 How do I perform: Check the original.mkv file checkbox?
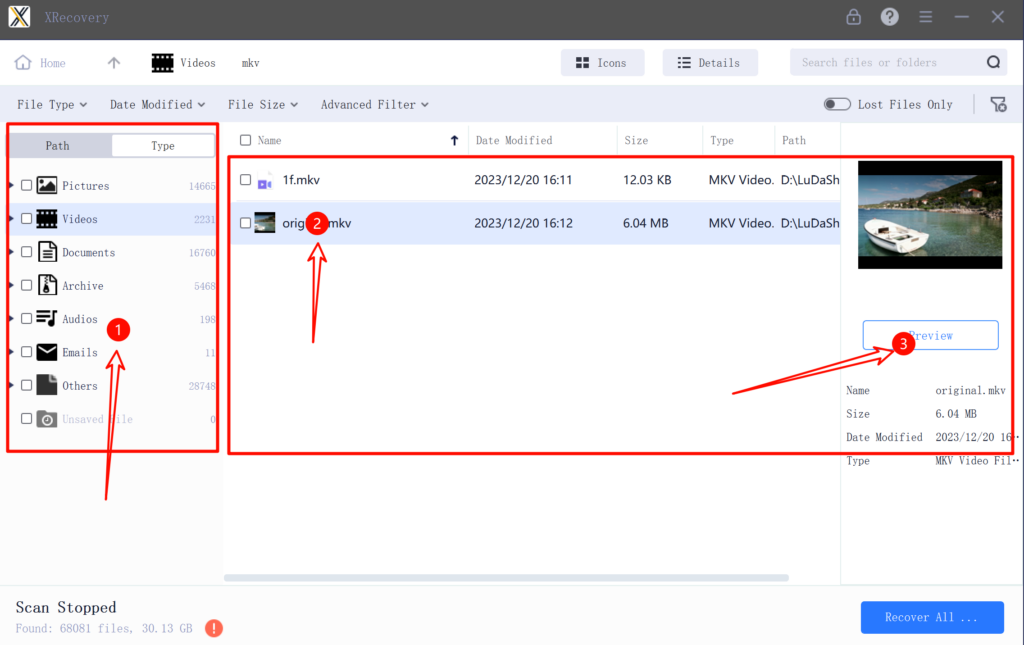point(246,223)
